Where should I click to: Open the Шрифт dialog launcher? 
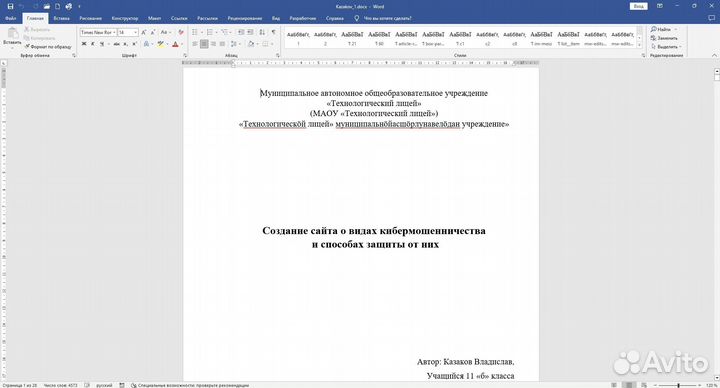click(x=184, y=56)
